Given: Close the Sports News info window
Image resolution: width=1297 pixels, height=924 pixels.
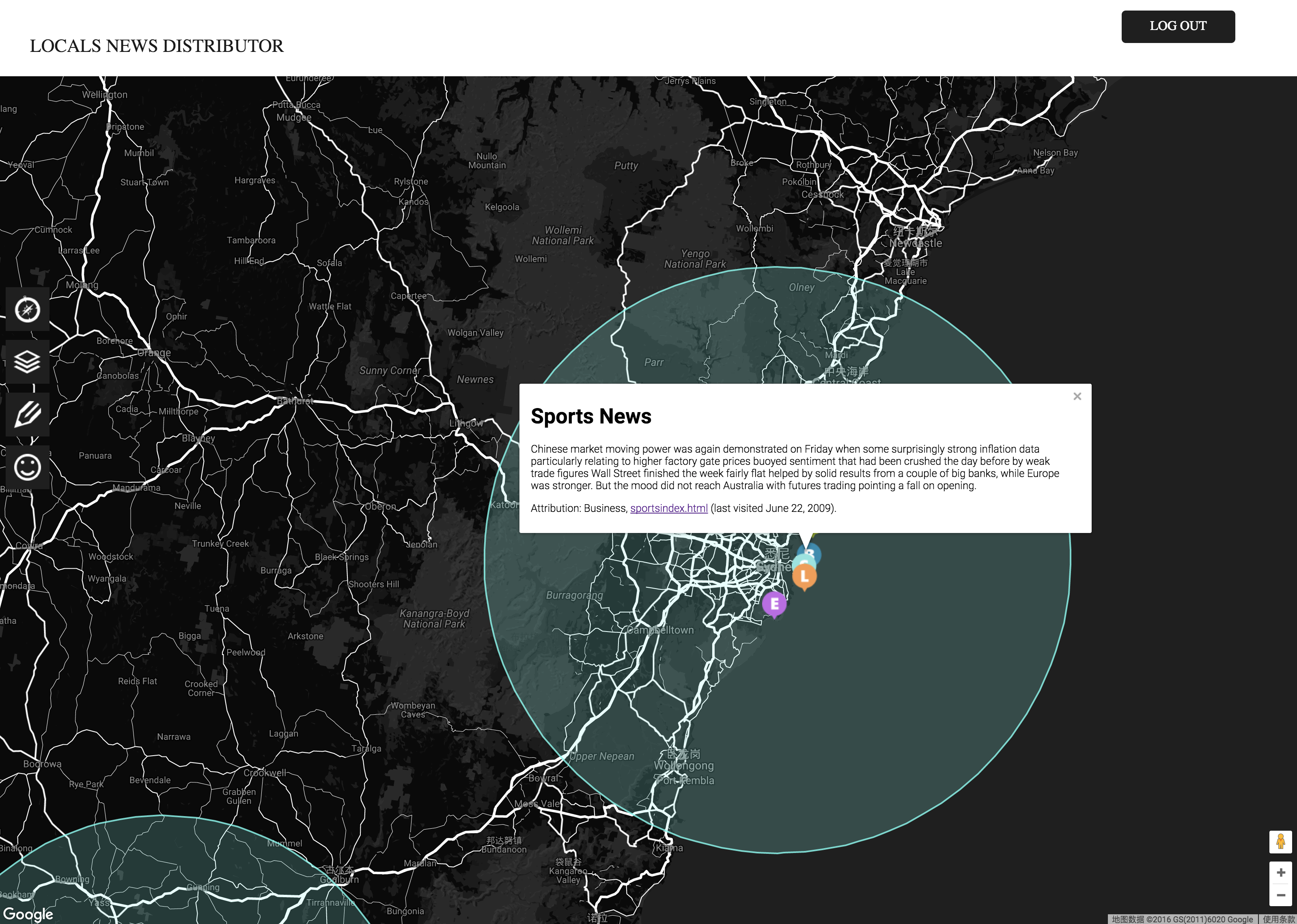Looking at the screenshot, I should click(x=1077, y=397).
